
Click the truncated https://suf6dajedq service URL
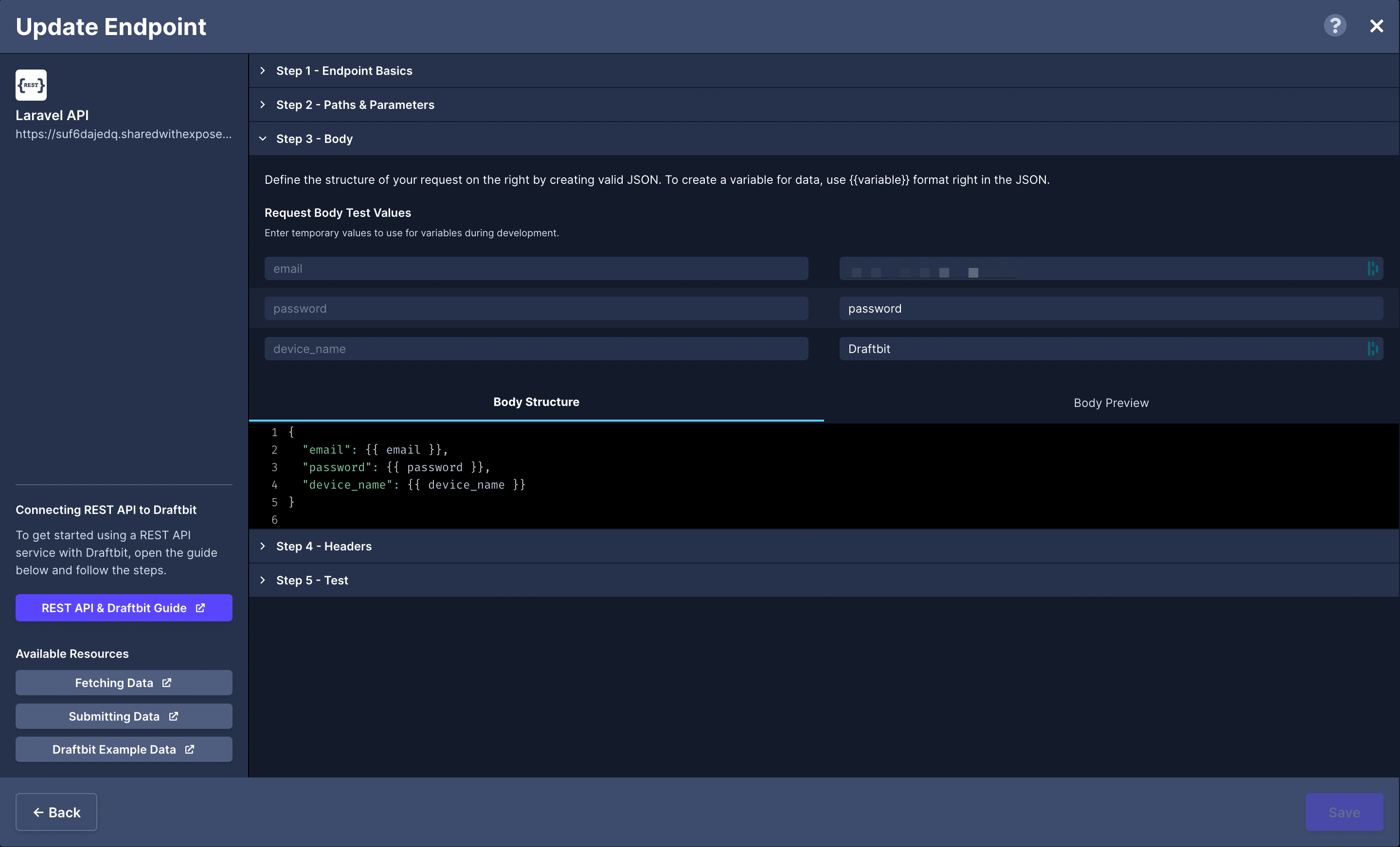coord(124,134)
